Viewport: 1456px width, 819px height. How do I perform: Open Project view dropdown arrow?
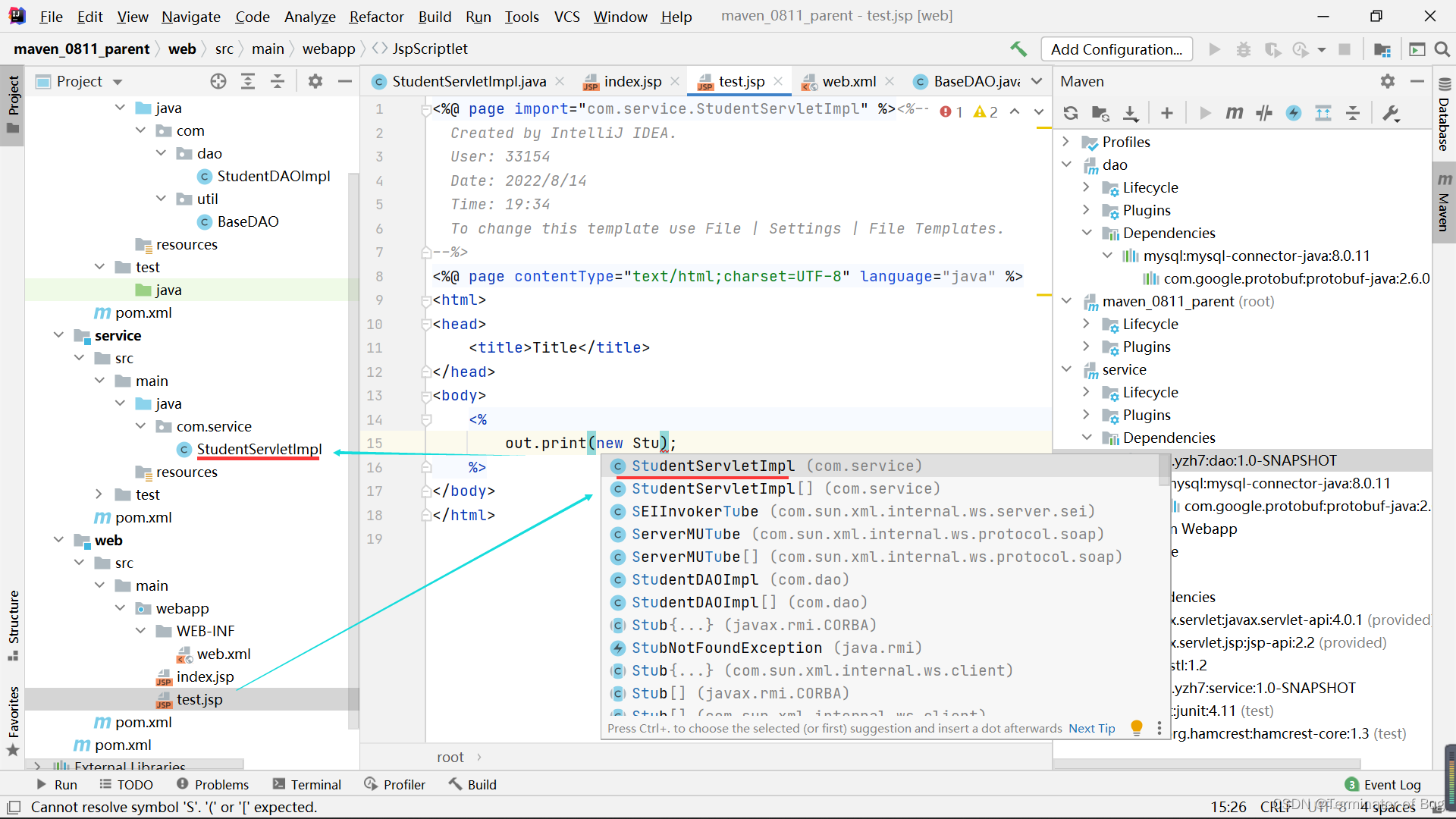tap(118, 82)
